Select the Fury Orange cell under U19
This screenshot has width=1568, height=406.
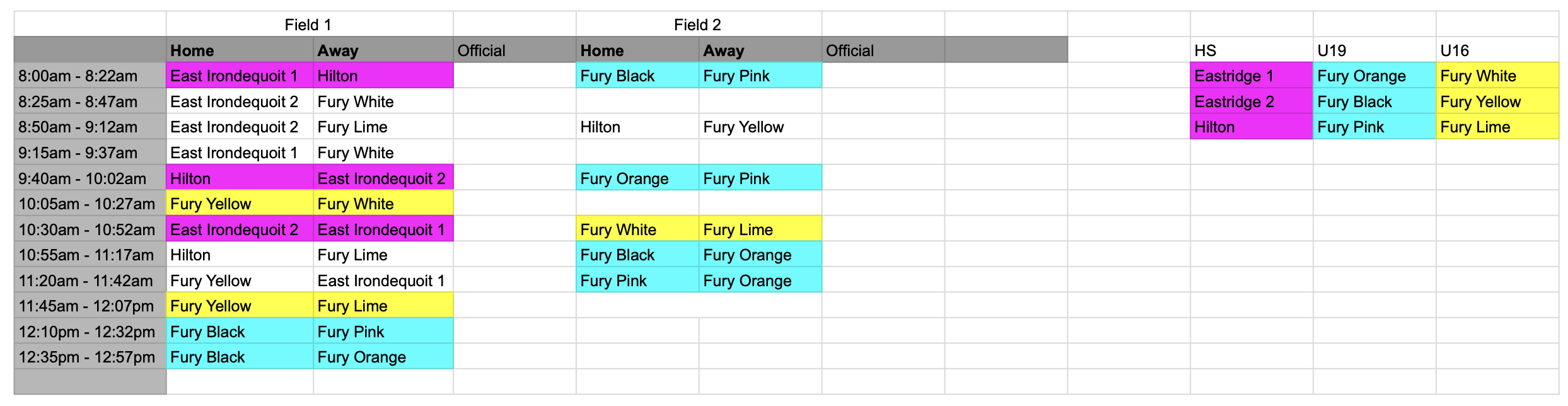(x=1374, y=76)
